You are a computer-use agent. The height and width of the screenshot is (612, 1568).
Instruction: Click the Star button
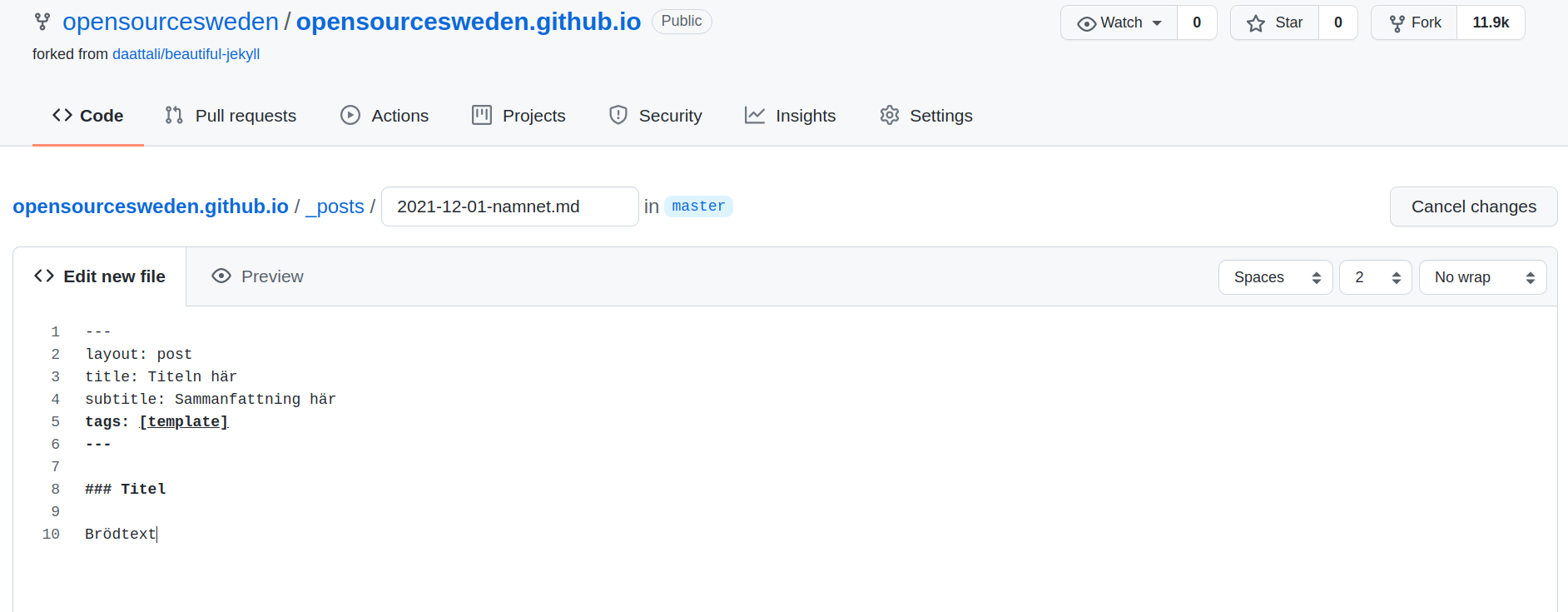tap(1275, 22)
